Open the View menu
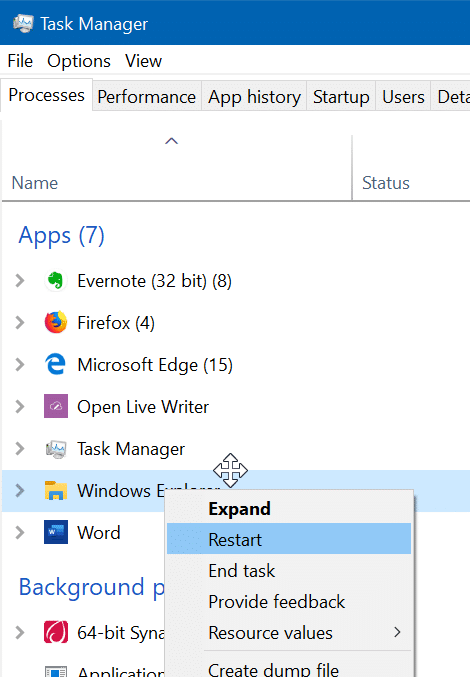This screenshot has height=677, width=470. [x=143, y=61]
